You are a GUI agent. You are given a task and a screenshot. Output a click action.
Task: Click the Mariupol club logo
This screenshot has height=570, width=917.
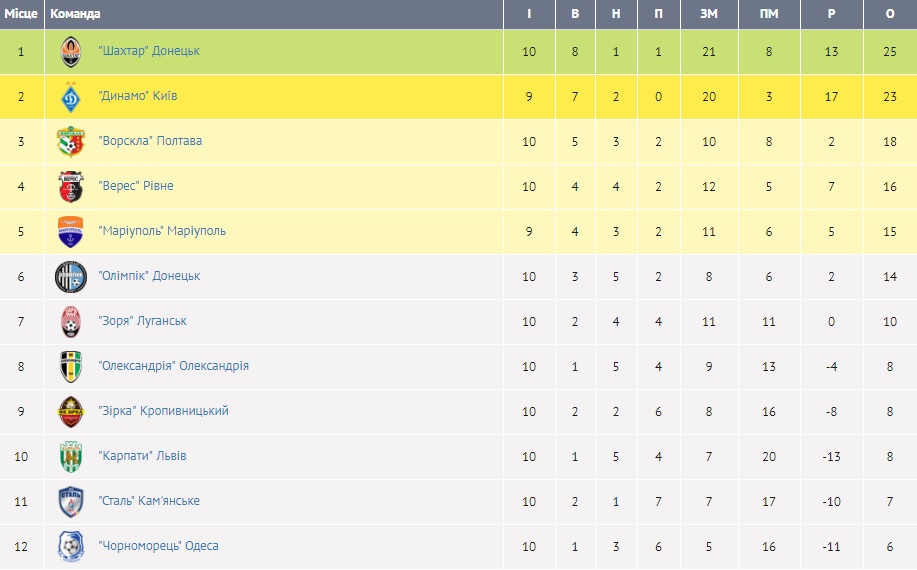coord(71,231)
